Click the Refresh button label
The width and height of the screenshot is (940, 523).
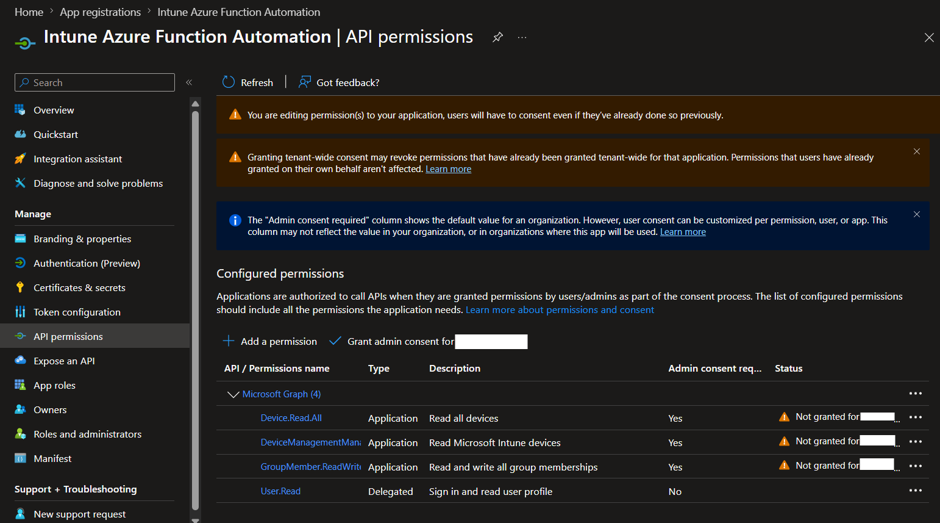[257, 83]
